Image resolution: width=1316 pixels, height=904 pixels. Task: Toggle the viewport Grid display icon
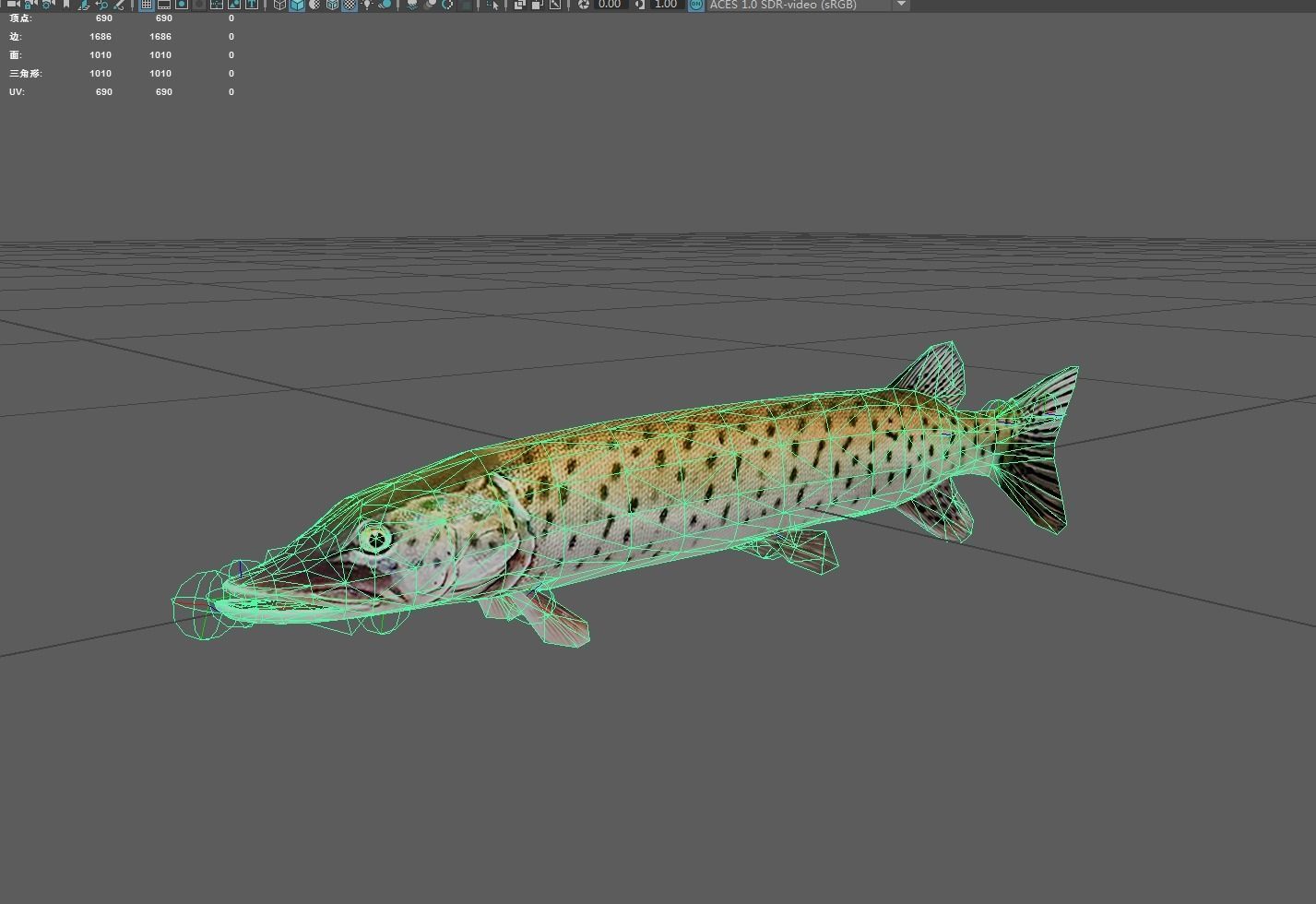146,5
